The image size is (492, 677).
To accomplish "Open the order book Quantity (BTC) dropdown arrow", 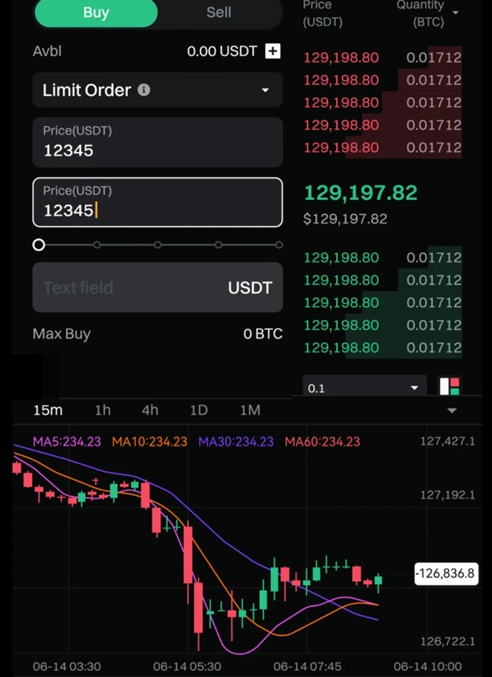I will coord(455,13).
